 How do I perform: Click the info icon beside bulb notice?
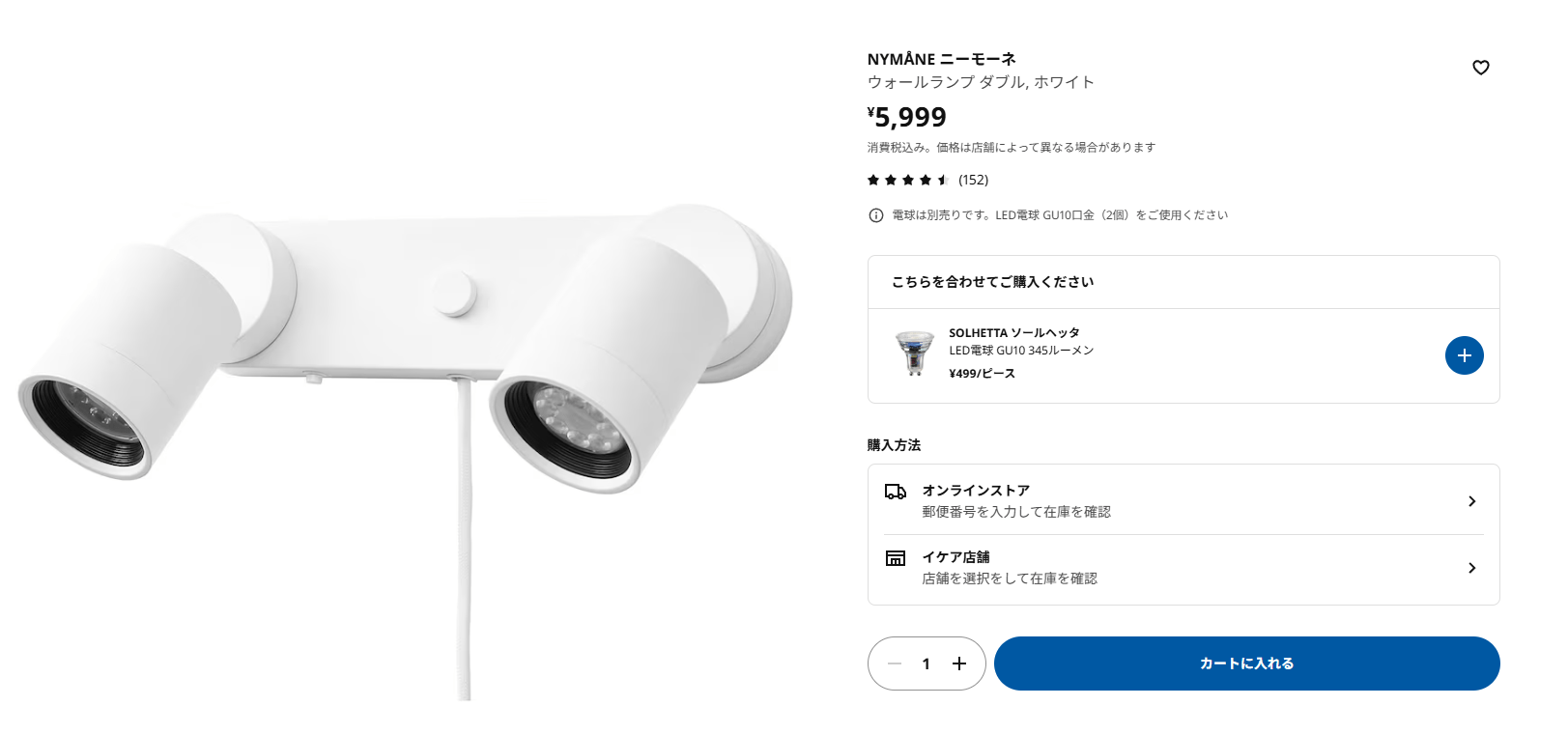coord(875,215)
